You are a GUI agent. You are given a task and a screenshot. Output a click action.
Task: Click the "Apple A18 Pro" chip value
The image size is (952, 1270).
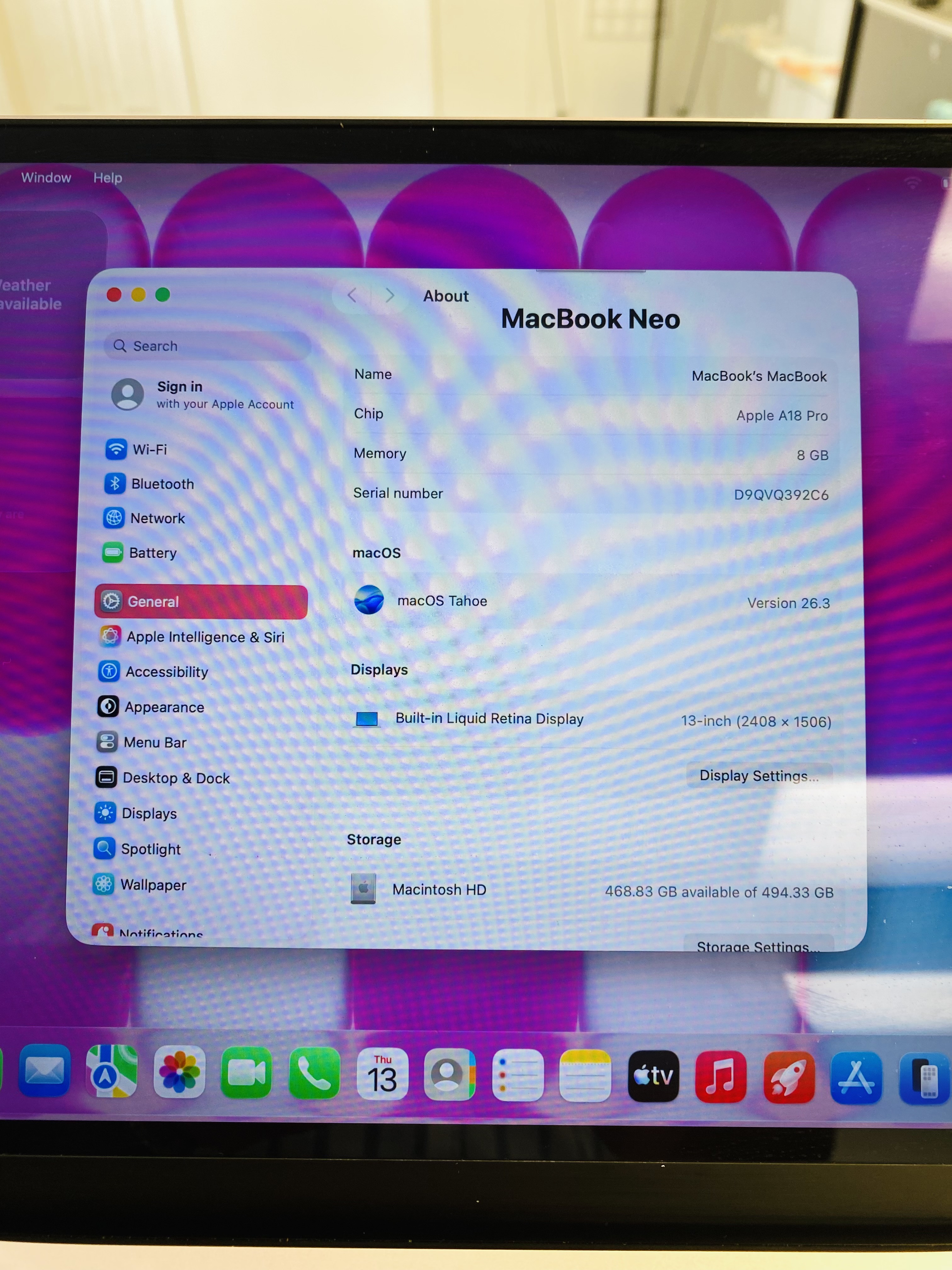(782, 416)
